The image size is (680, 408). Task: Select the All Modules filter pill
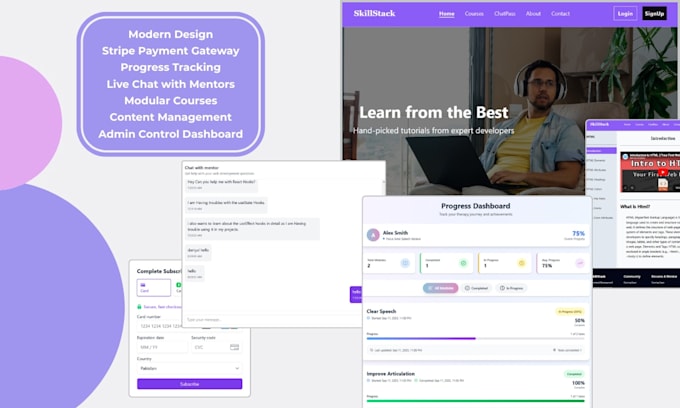pos(441,288)
